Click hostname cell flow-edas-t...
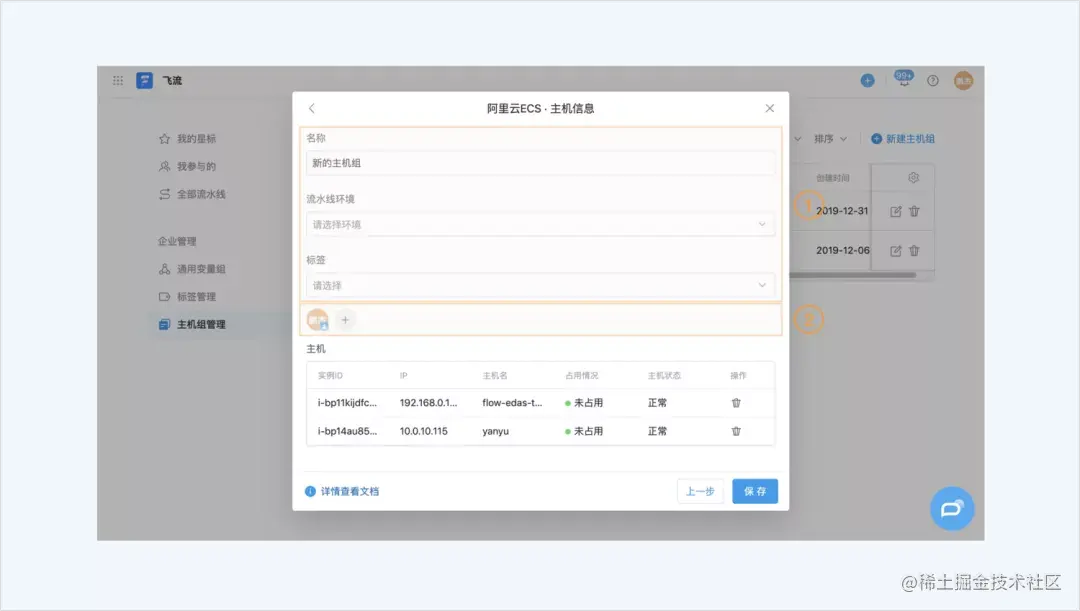Screen dimensions: 1080x611 pyautogui.click(x=512, y=403)
